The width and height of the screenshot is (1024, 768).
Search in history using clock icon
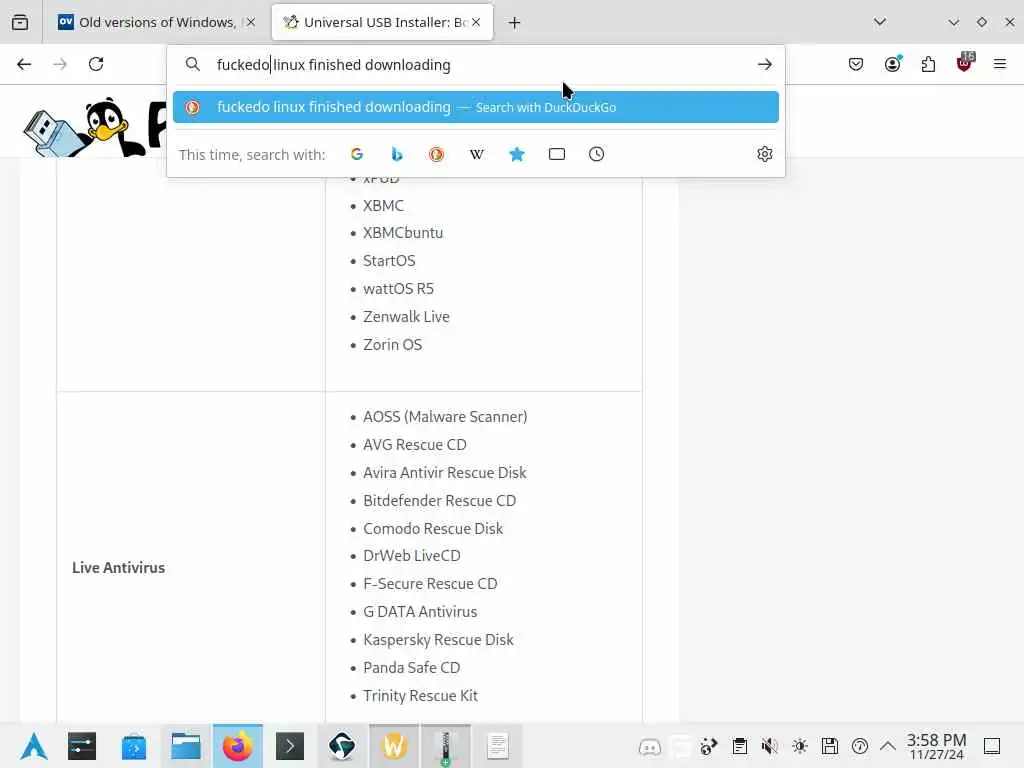point(596,154)
